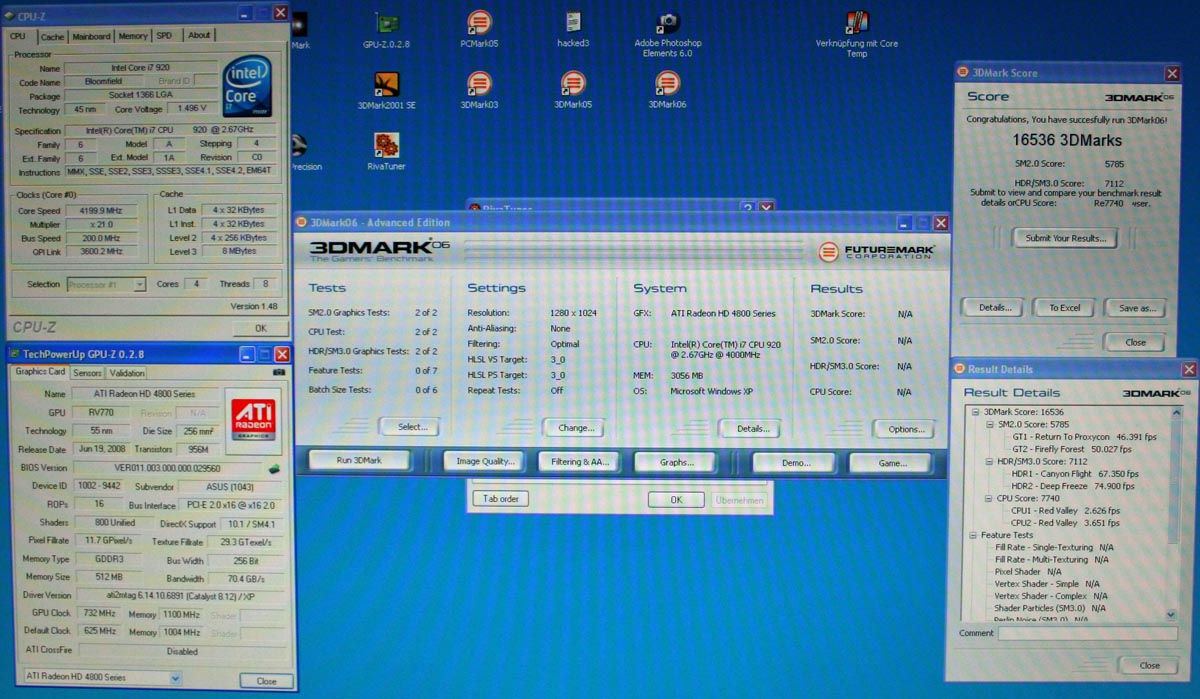1200x699 pixels.
Task: Switch to the Memory tab in CPU-Z
Action: coord(133,36)
